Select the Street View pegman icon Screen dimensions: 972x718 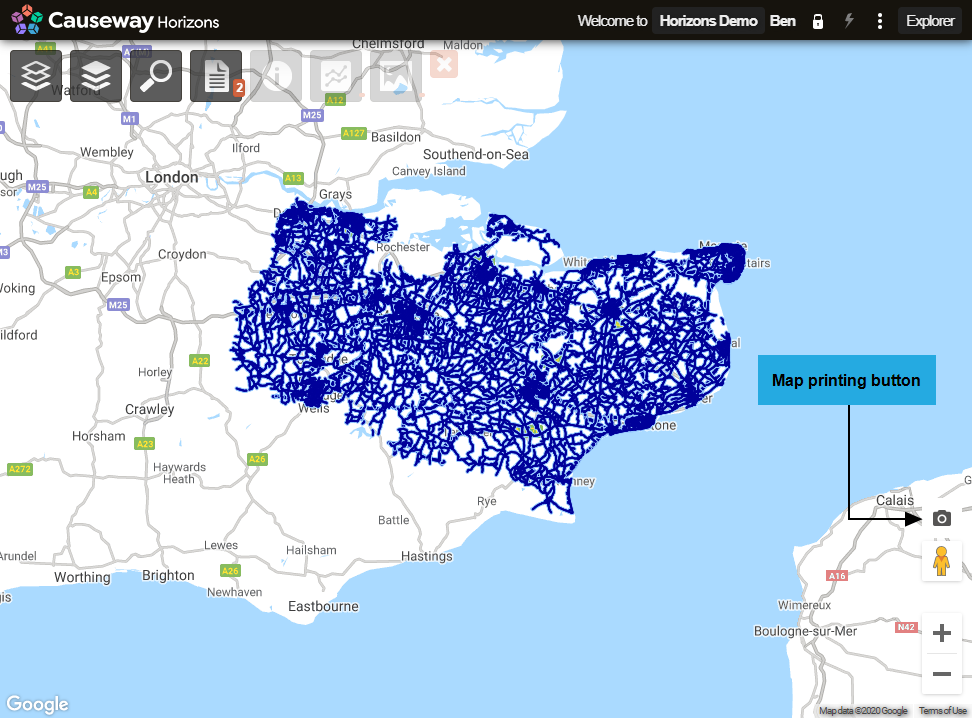941,561
